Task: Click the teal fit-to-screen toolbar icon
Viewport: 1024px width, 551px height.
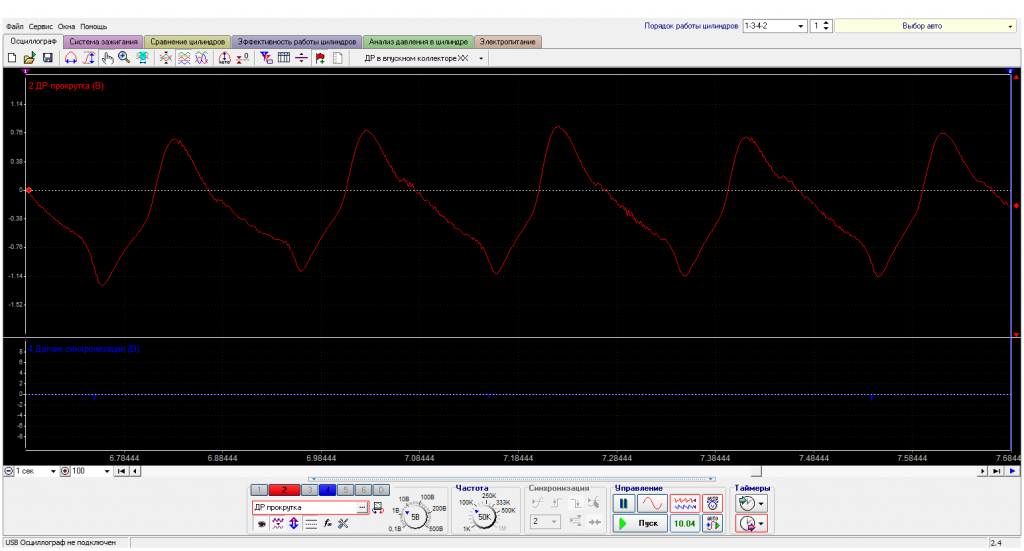Action: [x=142, y=58]
